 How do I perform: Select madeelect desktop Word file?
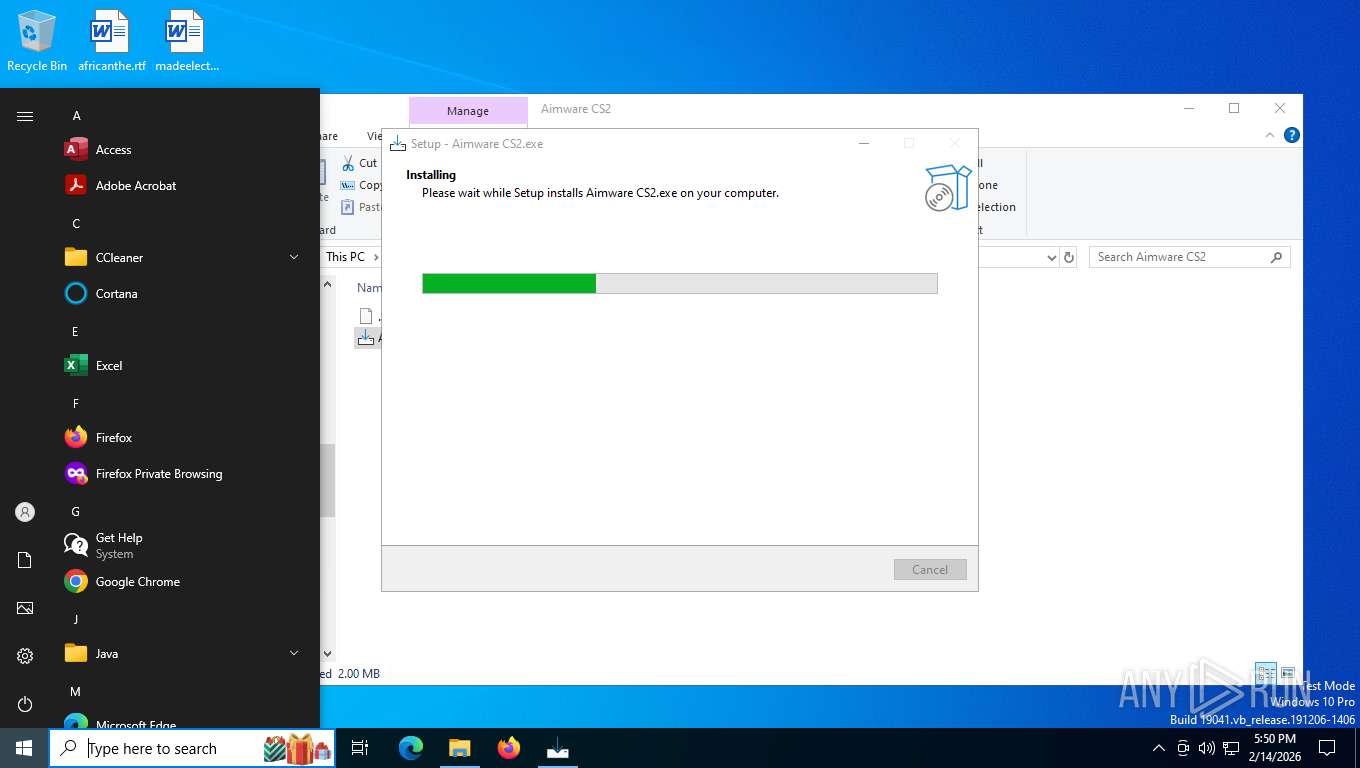(x=186, y=41)
